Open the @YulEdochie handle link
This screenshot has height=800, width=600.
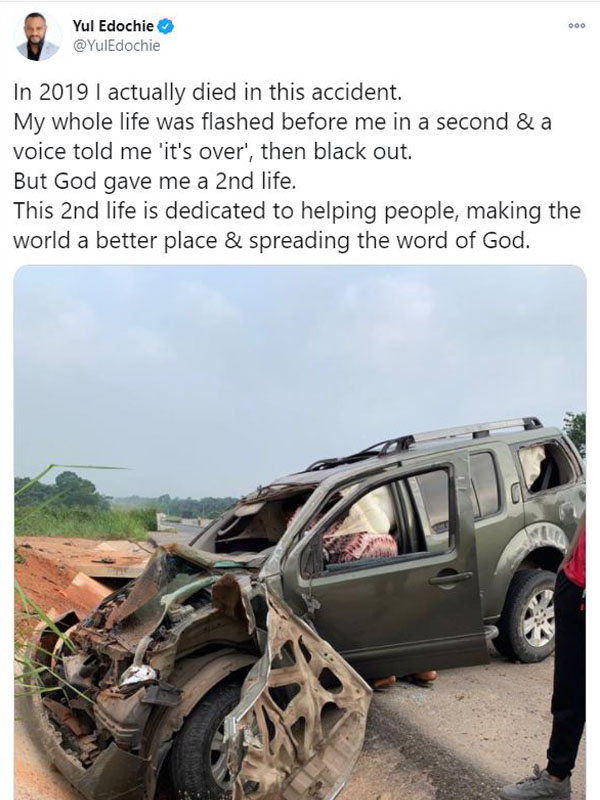pyautogui.click(x=116, y=46)
